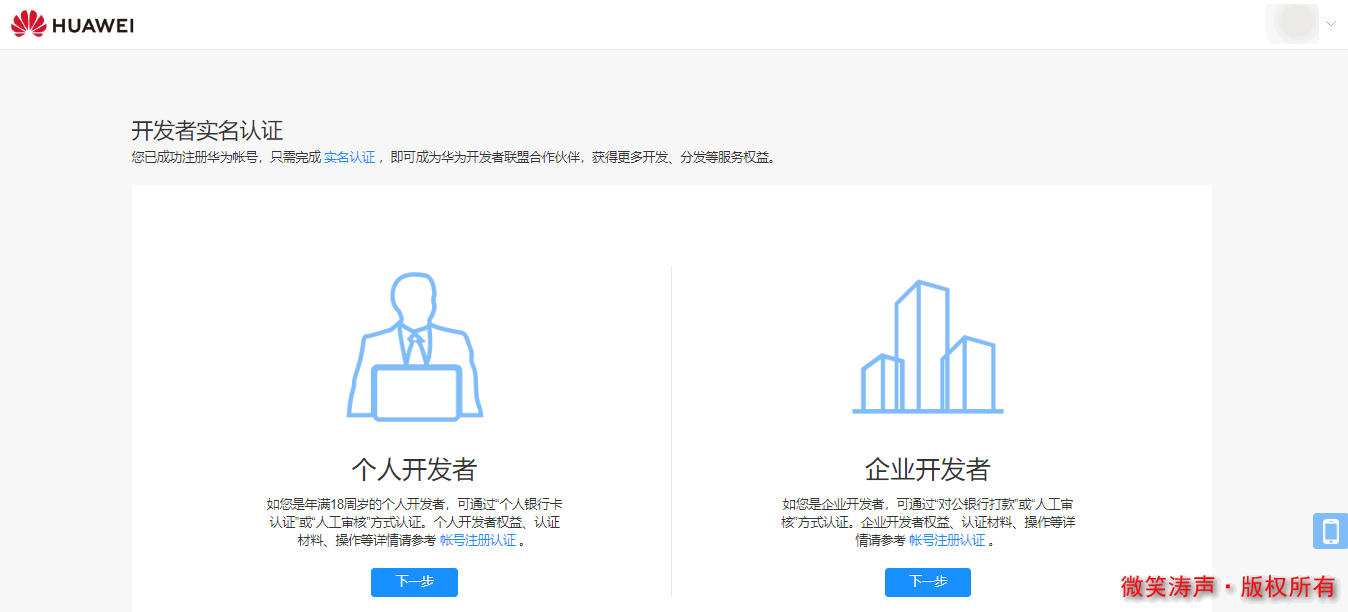Click the individual developer person illustration
Image resolution: width=1348 pixels, height=612 pixels.
(x=414, y=345)
